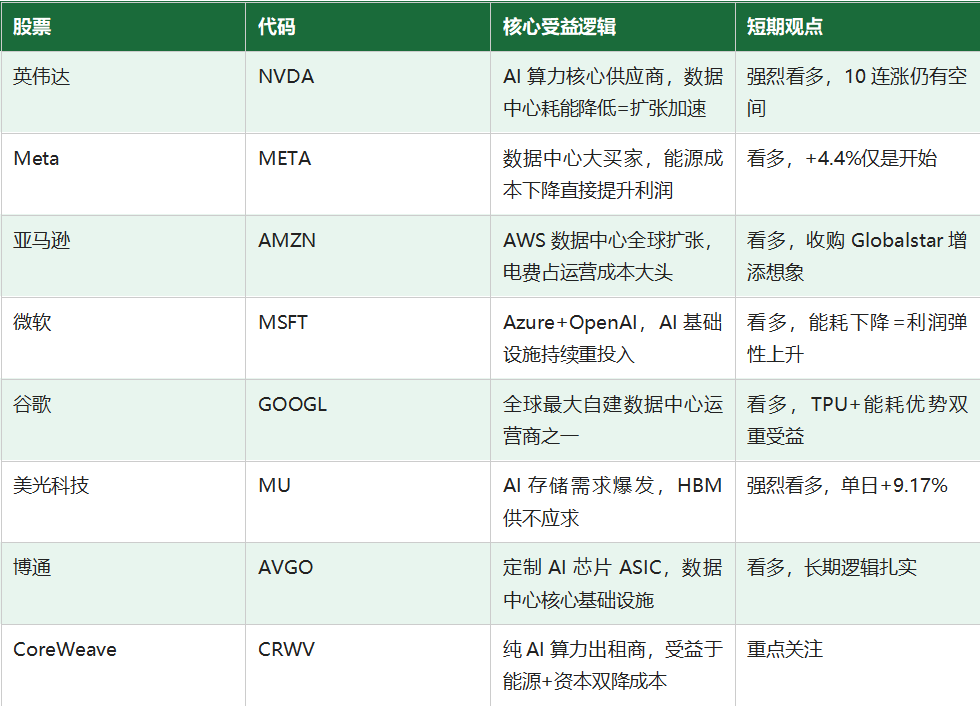Click the cell starting with AI 算力核心供应商
Viewport: 980px width, 706px height.
tap(613, 92)
